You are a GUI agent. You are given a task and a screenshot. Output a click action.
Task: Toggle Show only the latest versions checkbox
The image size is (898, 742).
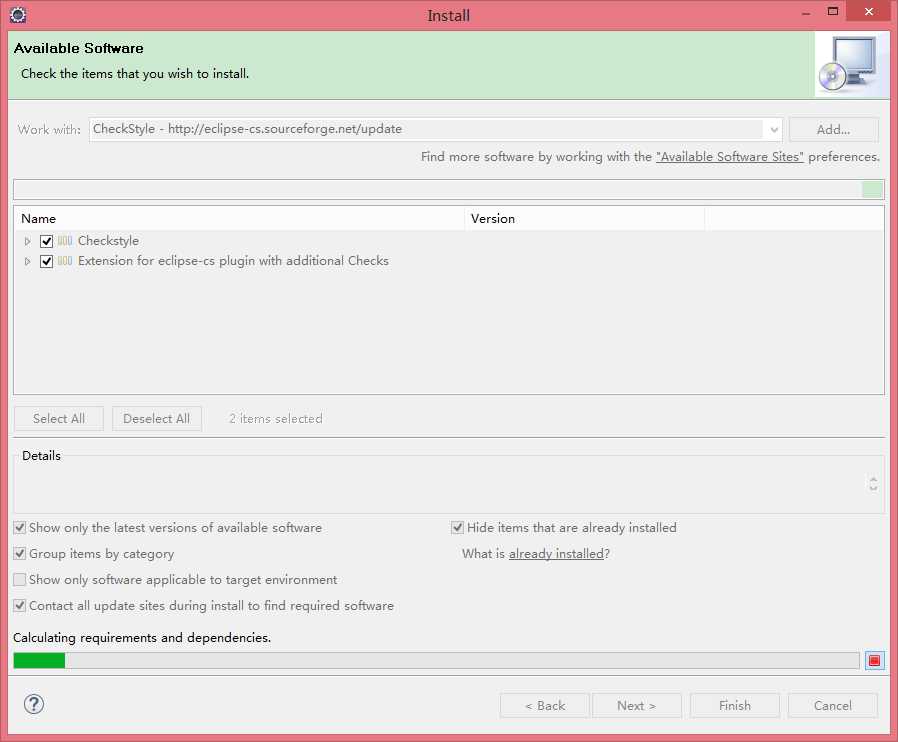click(20, 527)
